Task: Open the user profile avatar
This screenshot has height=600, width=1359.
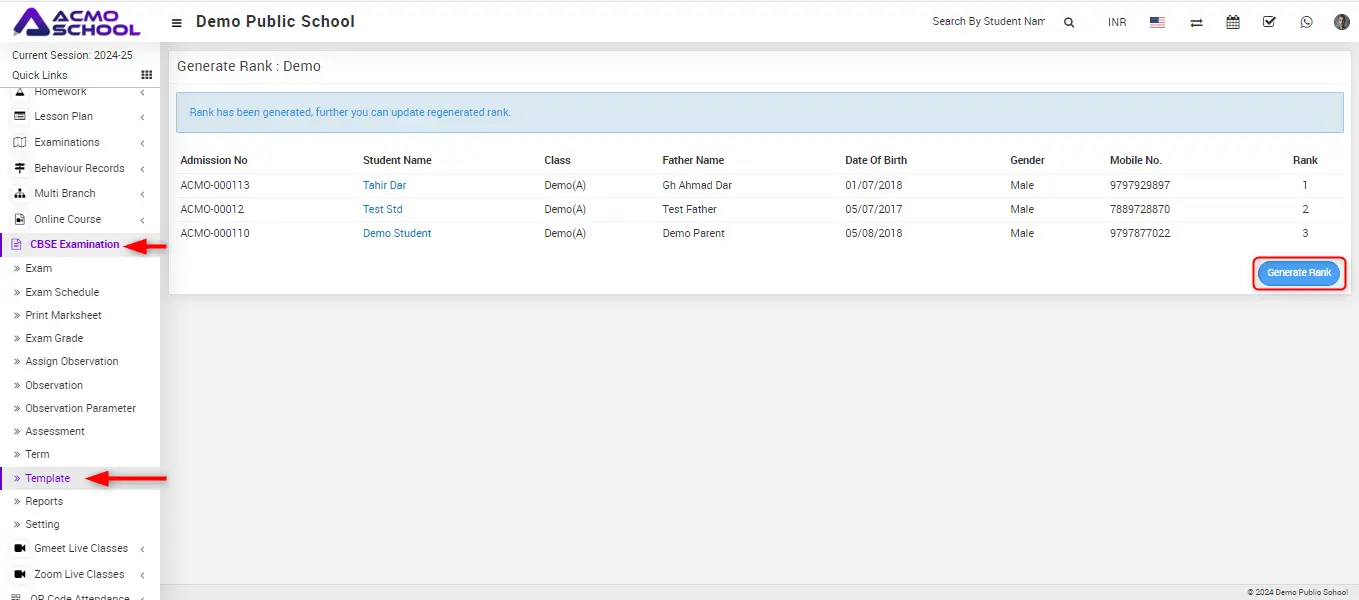Action: (1342, 22)
